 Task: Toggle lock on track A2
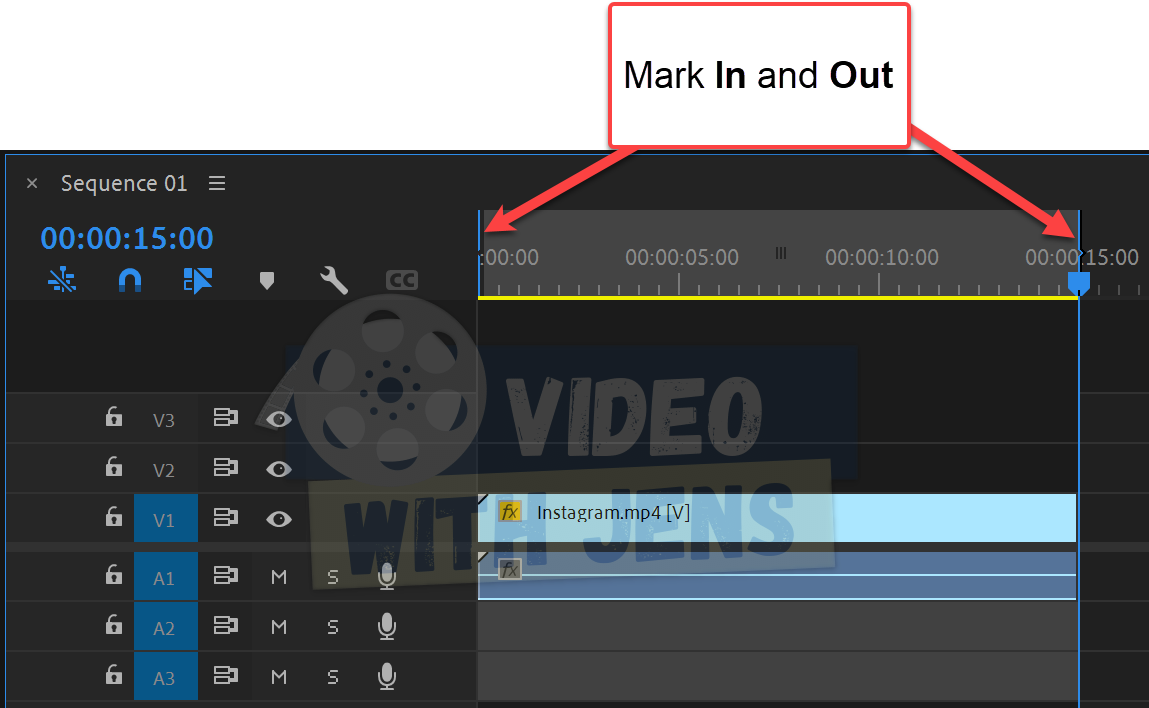(113, 624)
